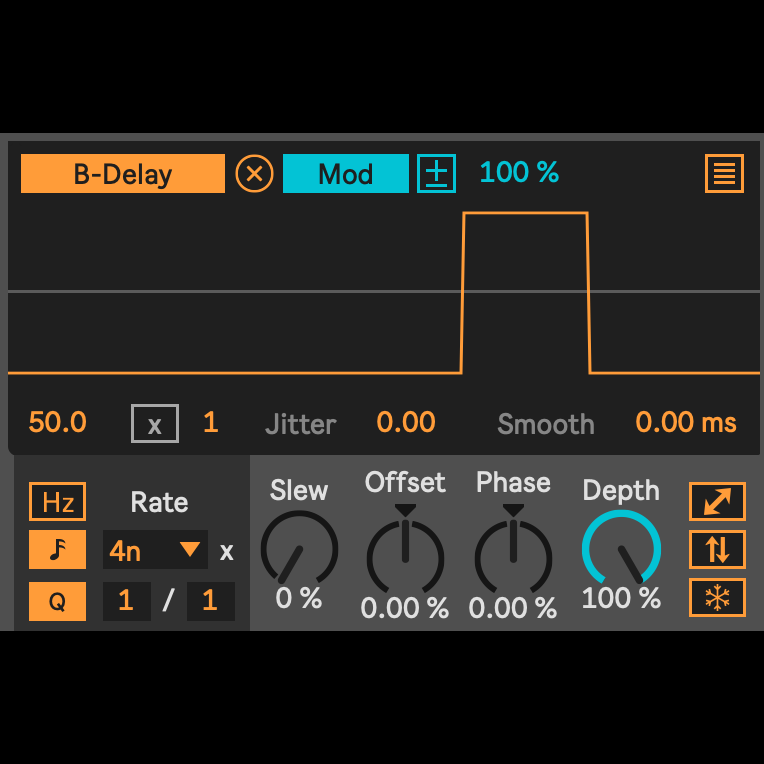
Task: Toggle the Q quantize button
Action: tap(57, 602)
